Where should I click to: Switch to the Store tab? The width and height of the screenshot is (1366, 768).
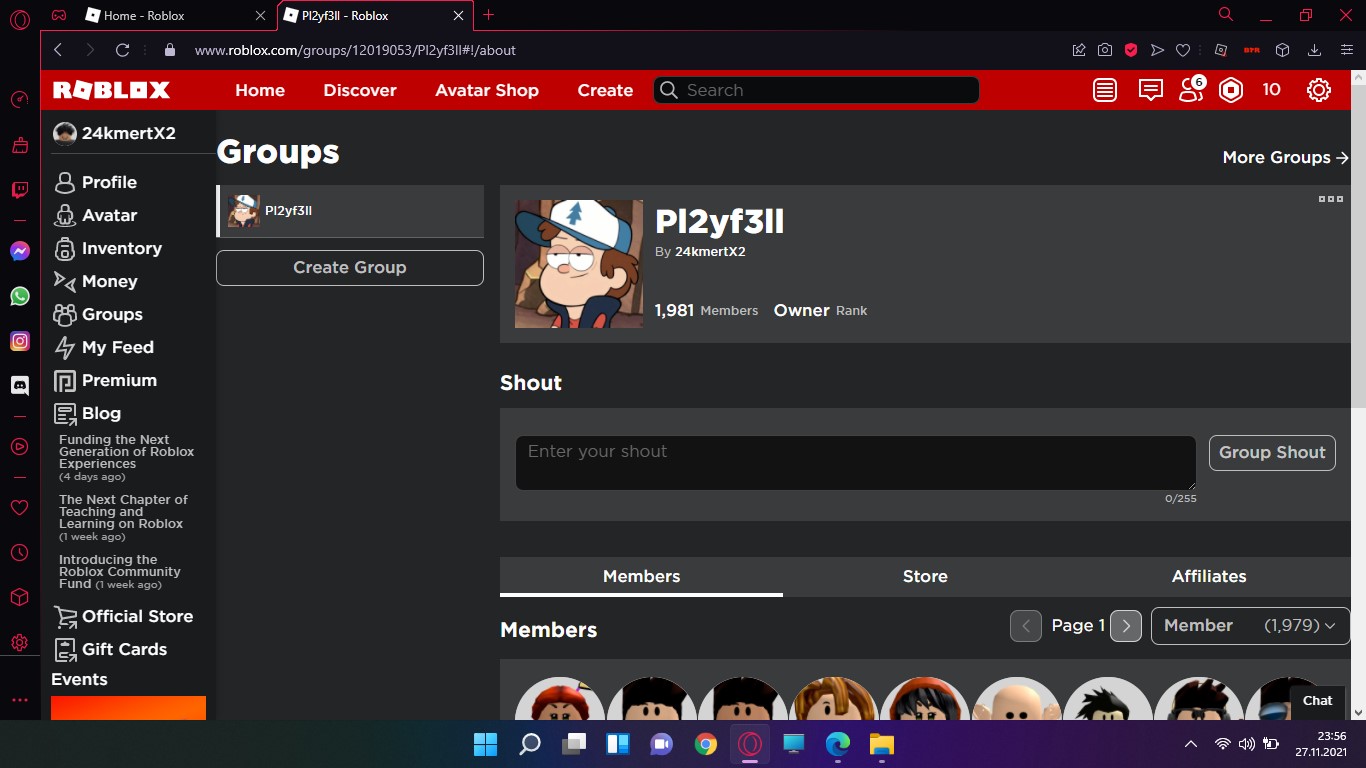(x=925, y=576)
